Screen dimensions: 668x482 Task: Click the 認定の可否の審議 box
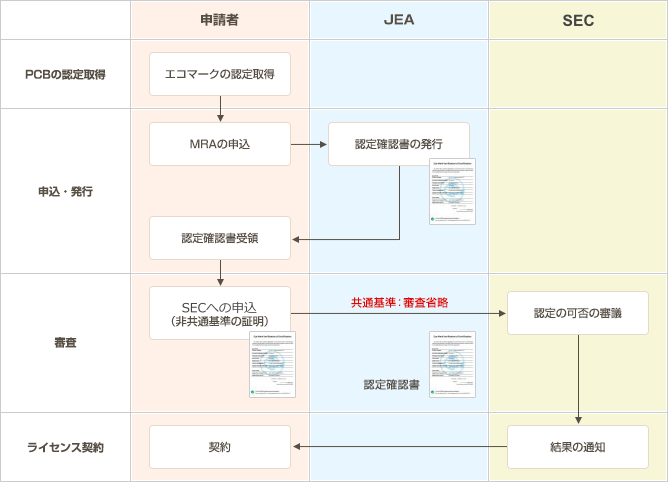click(578, 313)
